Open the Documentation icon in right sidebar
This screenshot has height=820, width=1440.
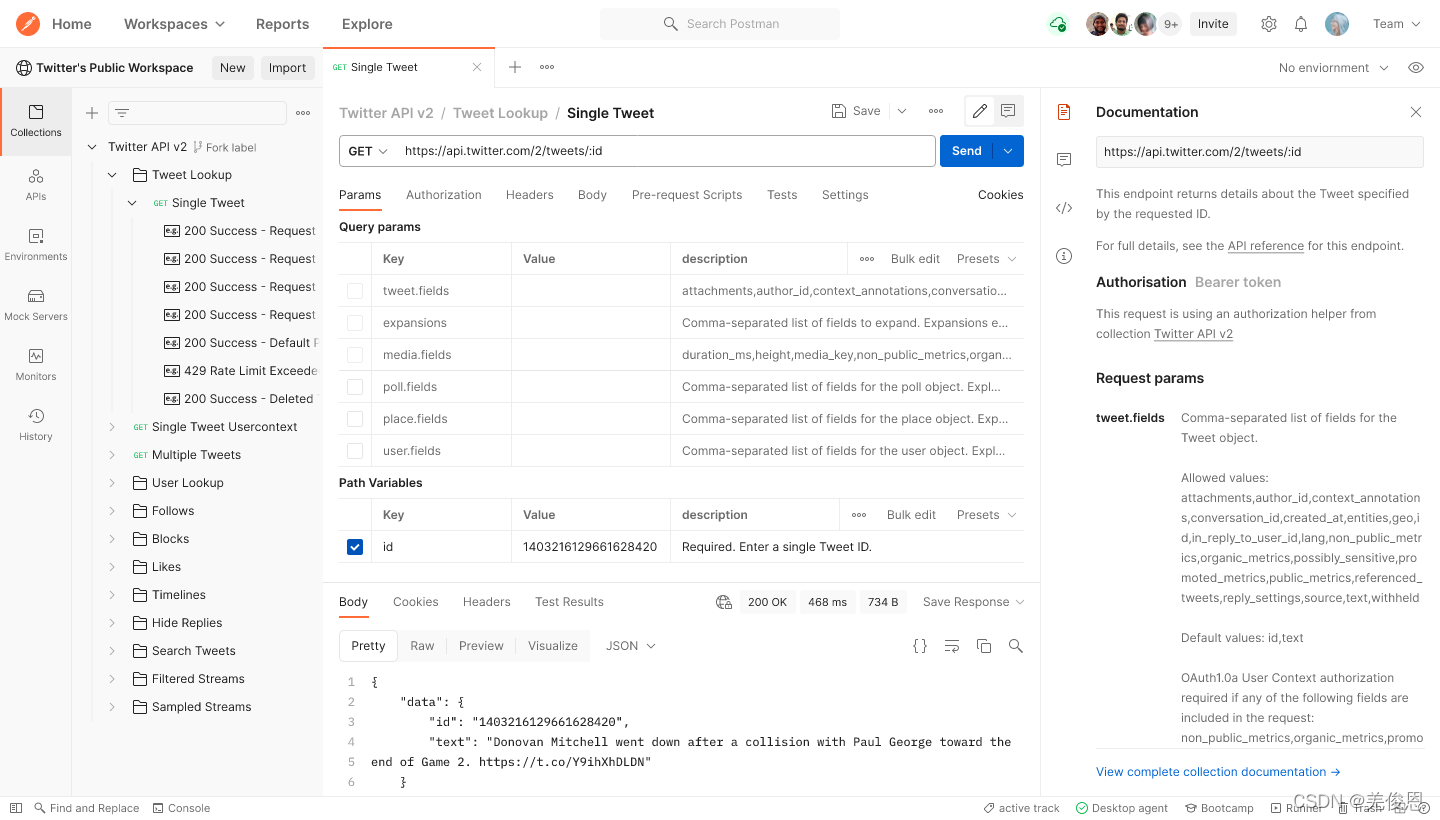click(1064, 112)
